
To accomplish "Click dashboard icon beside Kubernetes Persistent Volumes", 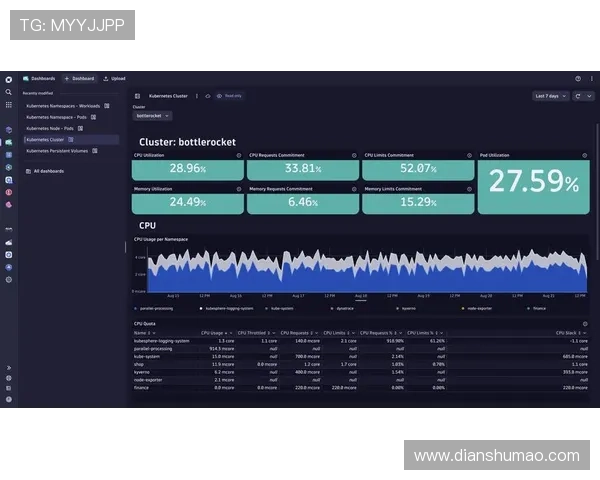I will (x=95, y=151).
